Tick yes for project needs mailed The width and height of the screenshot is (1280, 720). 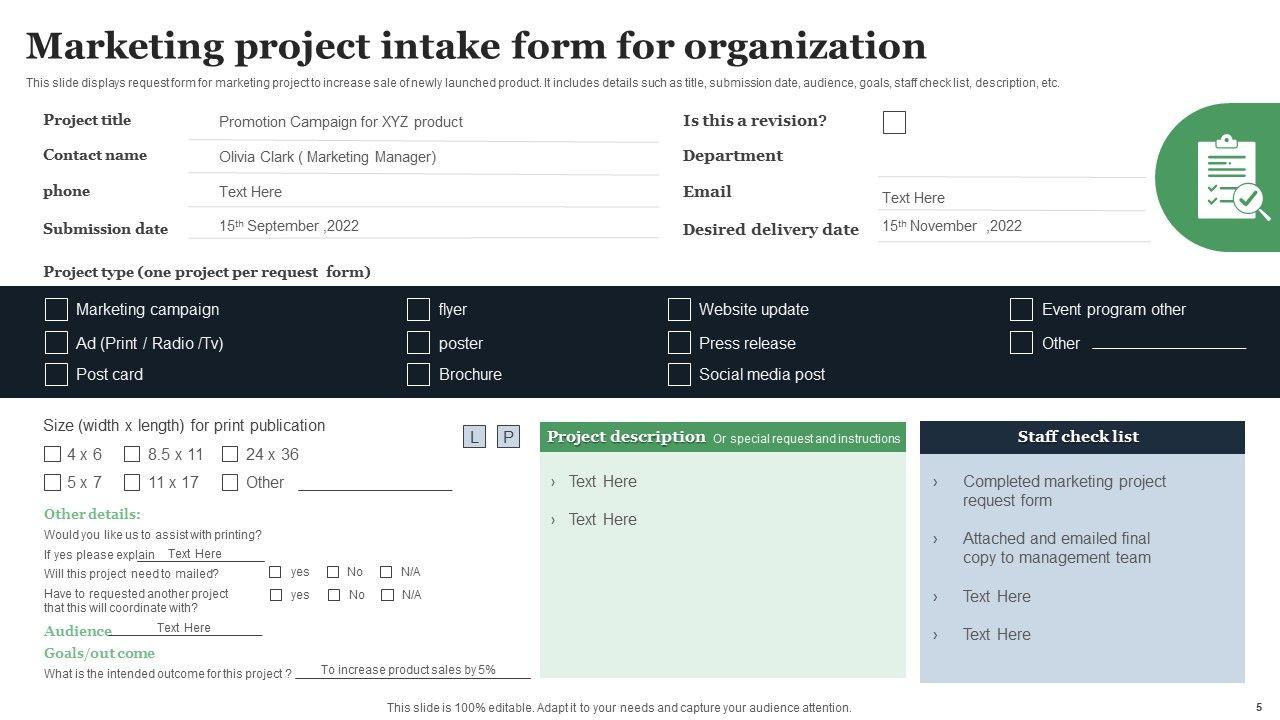(x=275, y=572)
